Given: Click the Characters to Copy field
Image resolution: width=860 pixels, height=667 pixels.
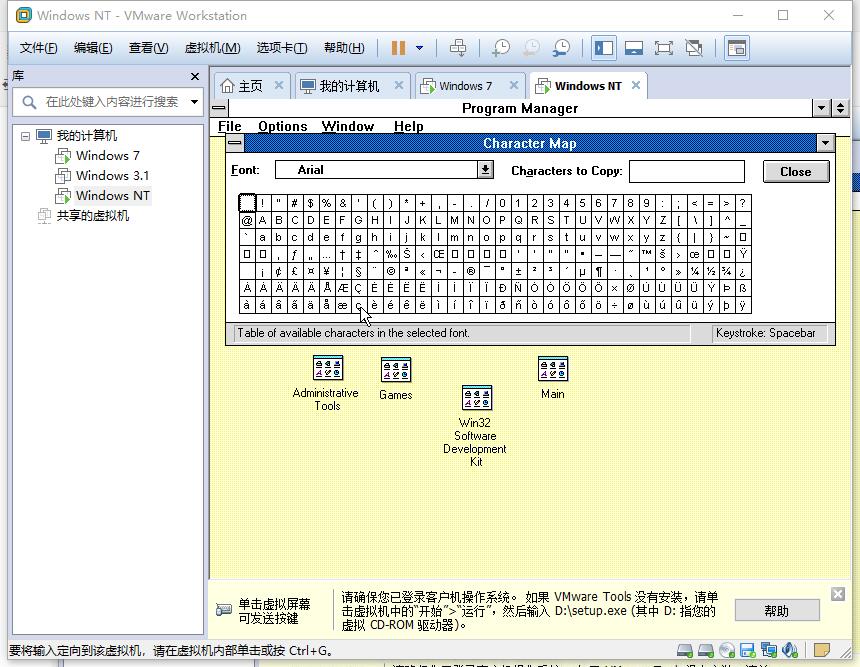Looking at the screenshot, I should [x=687, y=171].
